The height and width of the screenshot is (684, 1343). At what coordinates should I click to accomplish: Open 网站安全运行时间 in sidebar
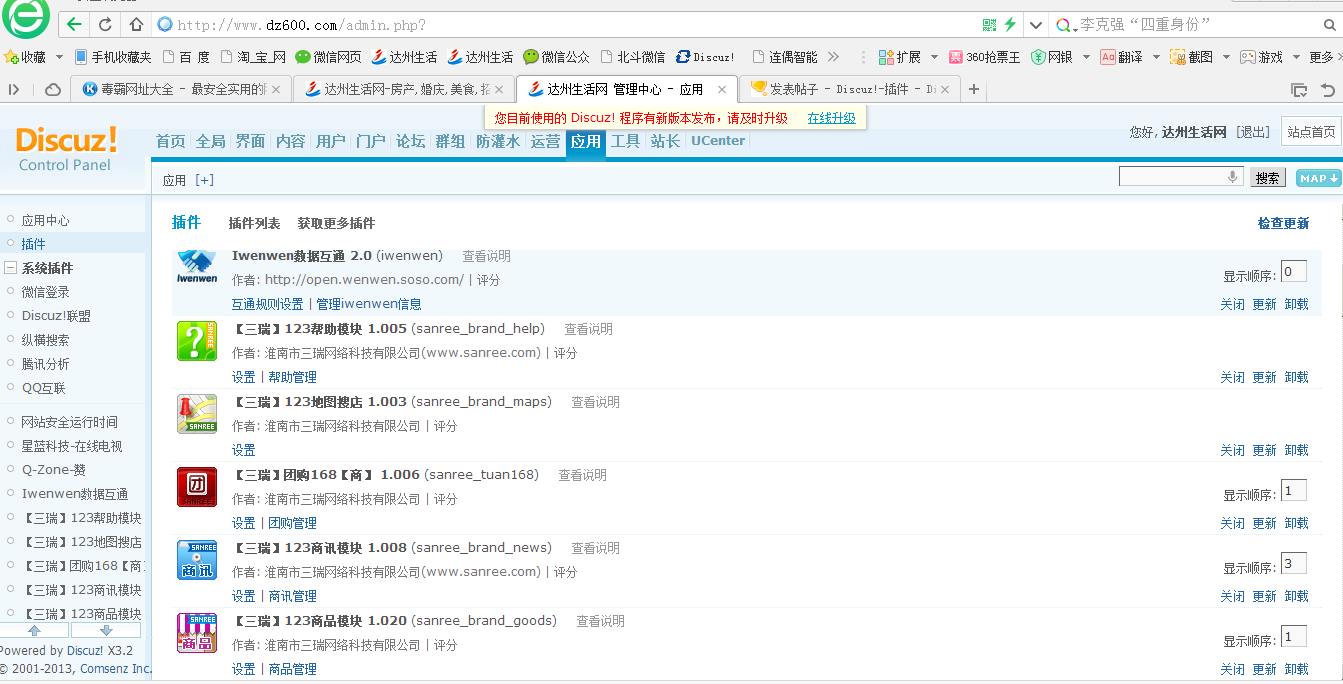(69, 422)
